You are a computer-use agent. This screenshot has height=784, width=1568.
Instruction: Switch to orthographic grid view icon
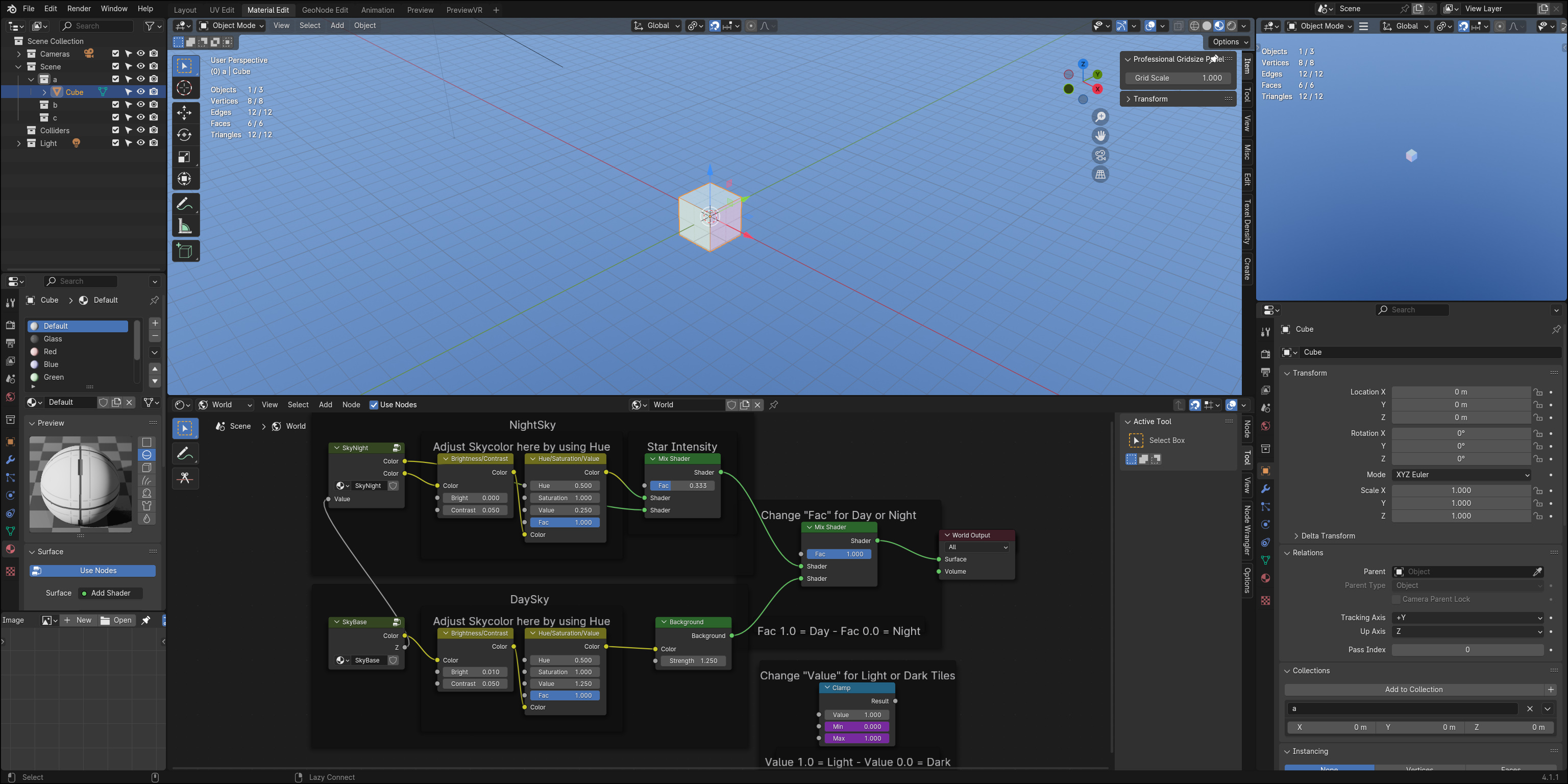[x=1100, y=175]
